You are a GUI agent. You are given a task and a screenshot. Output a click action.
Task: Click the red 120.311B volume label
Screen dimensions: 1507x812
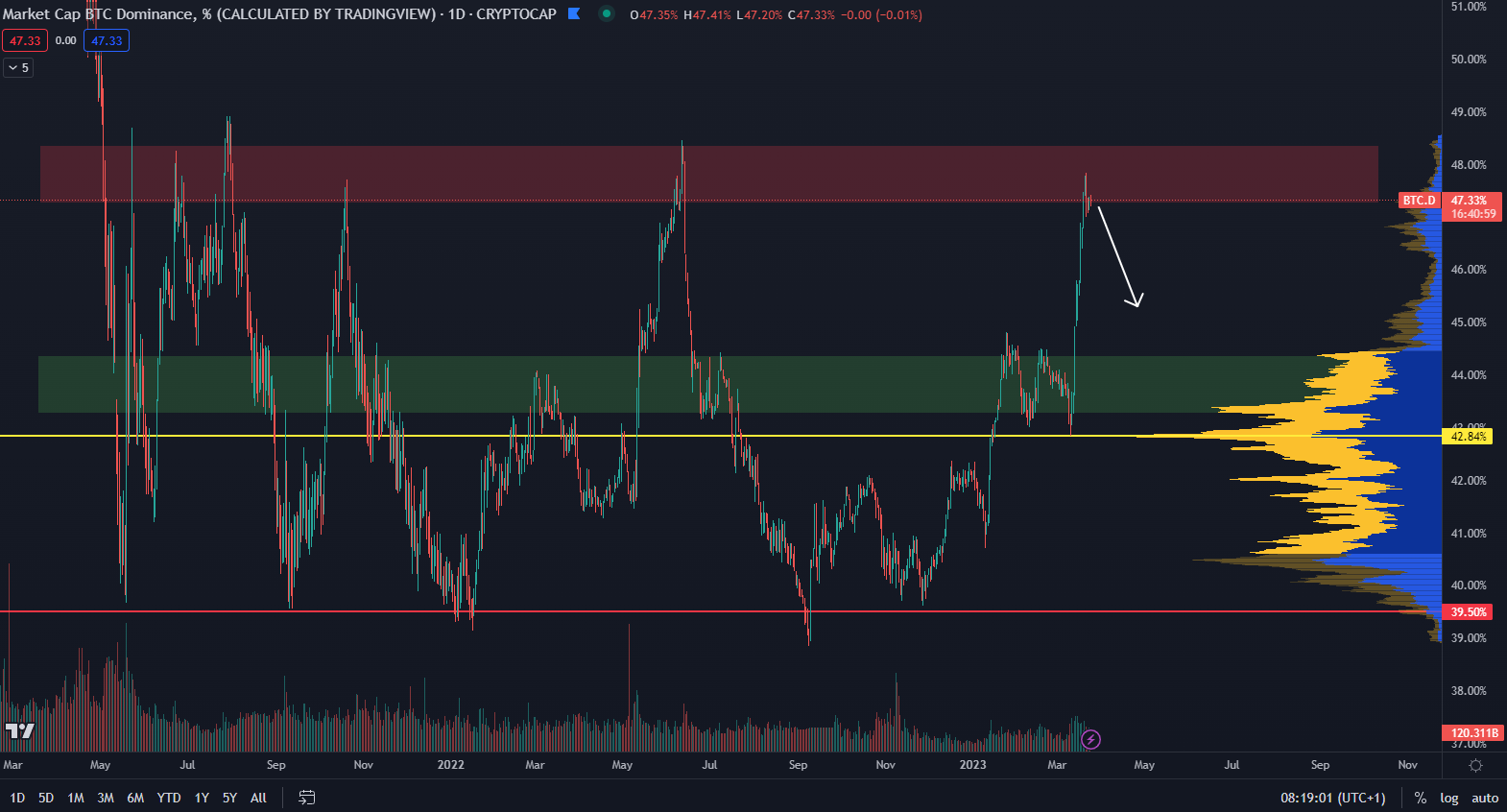1473,733
